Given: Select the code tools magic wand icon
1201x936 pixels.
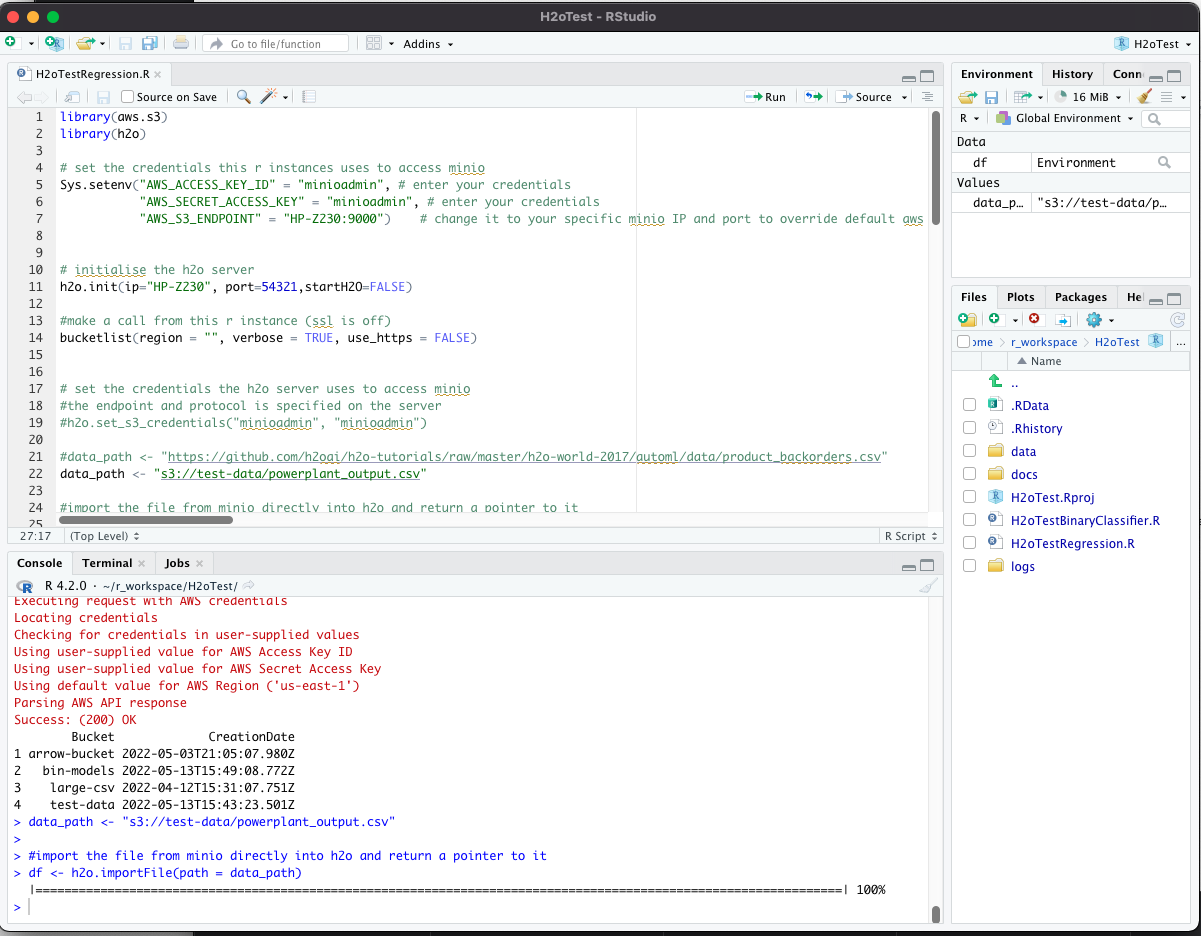Looking at the screenshot, I should (268, 96).
